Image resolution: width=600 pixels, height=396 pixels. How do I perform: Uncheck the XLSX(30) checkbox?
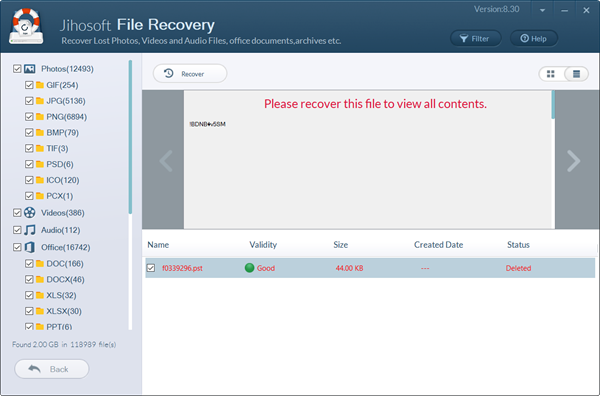click(x=29, y=311)
